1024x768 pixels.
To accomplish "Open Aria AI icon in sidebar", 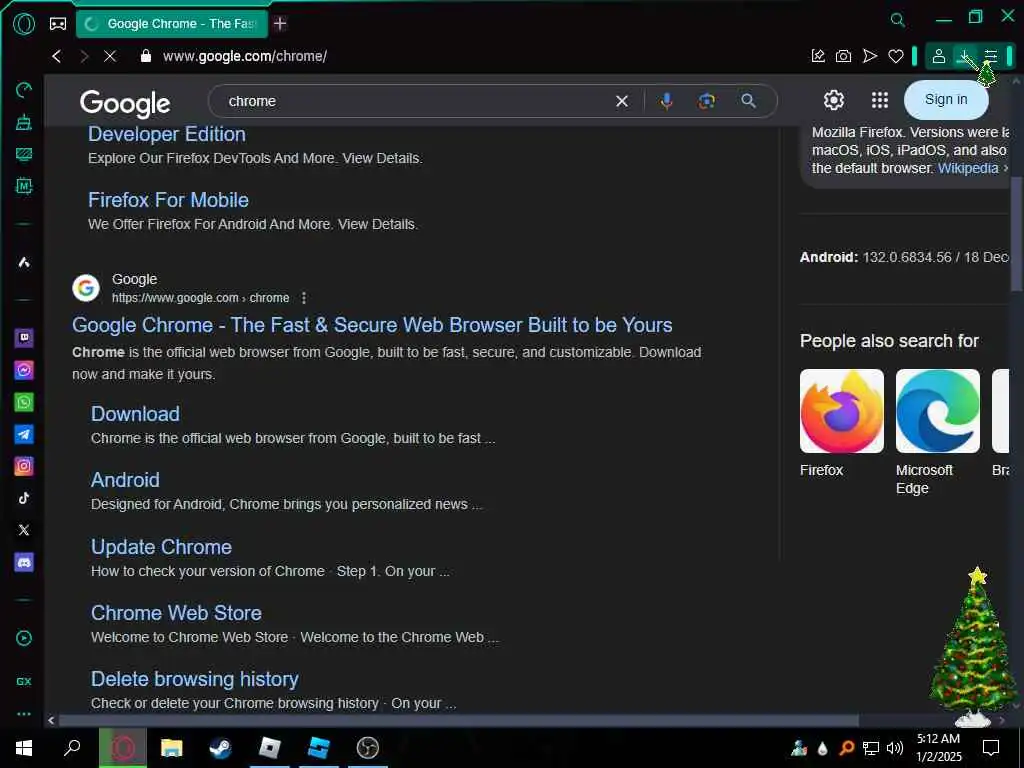I will point(24,263).
